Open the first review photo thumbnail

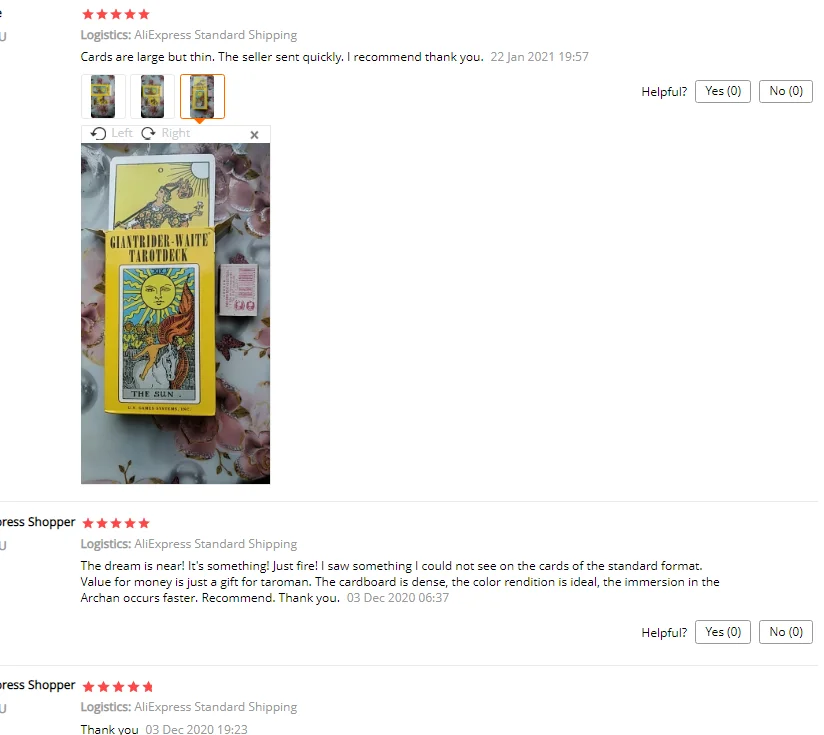(x=103, y=97)
